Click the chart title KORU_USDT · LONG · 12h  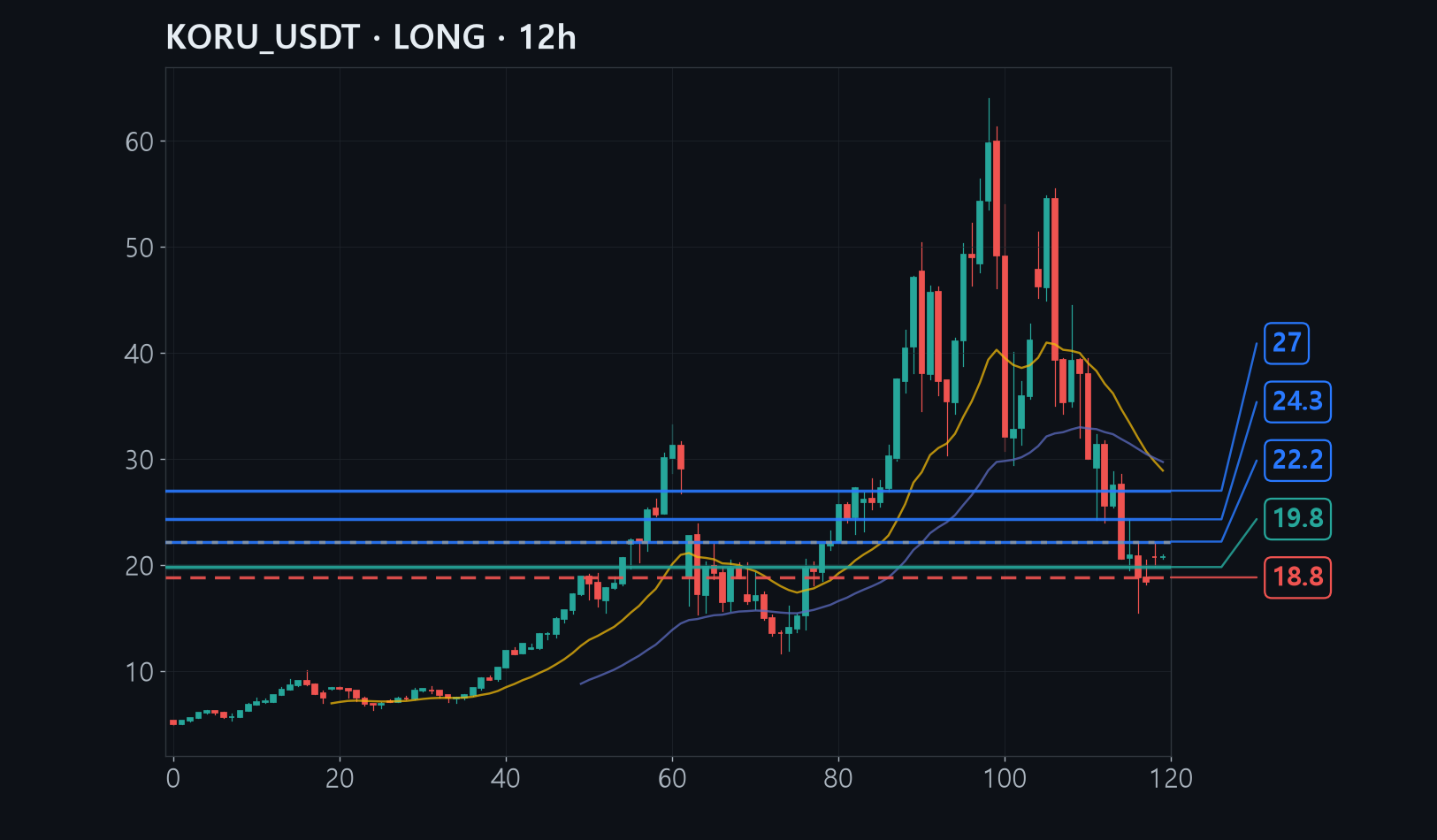point(371,37)
